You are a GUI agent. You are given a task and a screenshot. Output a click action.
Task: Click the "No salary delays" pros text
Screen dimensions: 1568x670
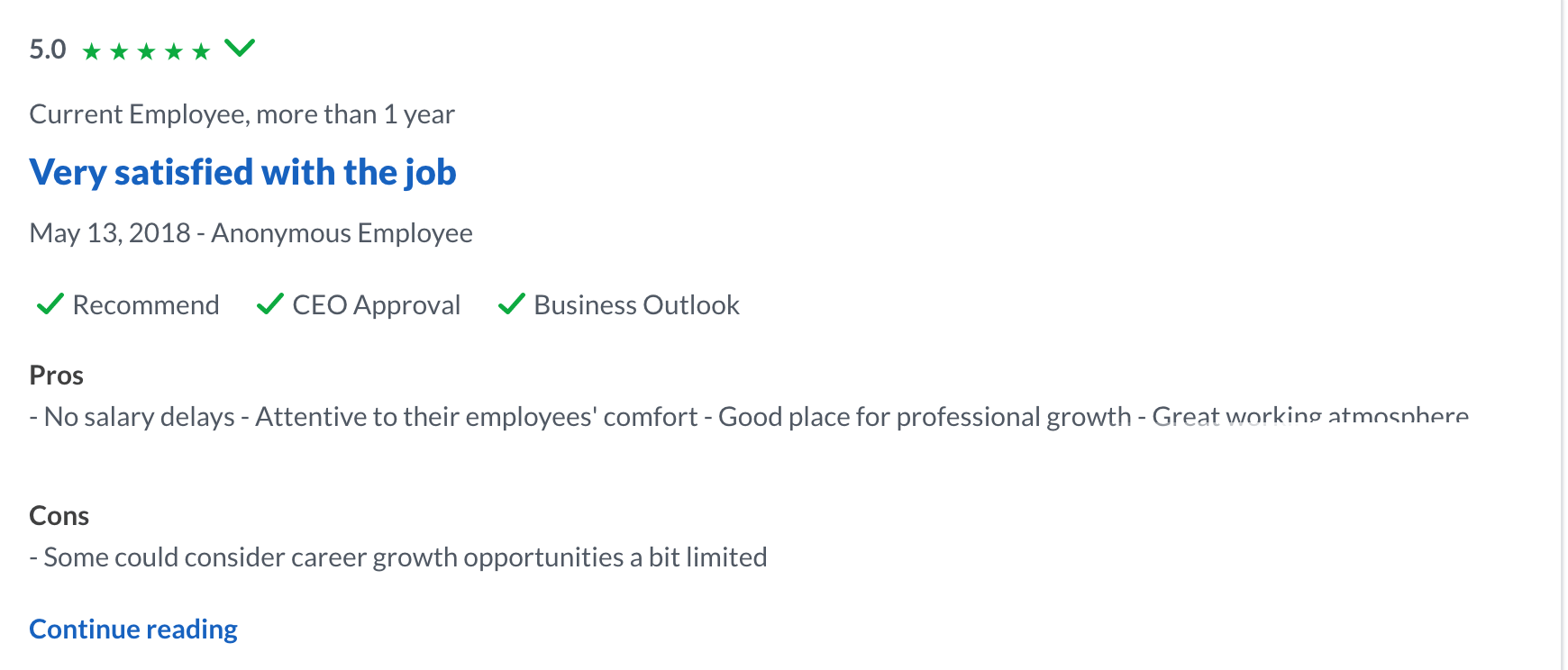[x=140, y=417]
